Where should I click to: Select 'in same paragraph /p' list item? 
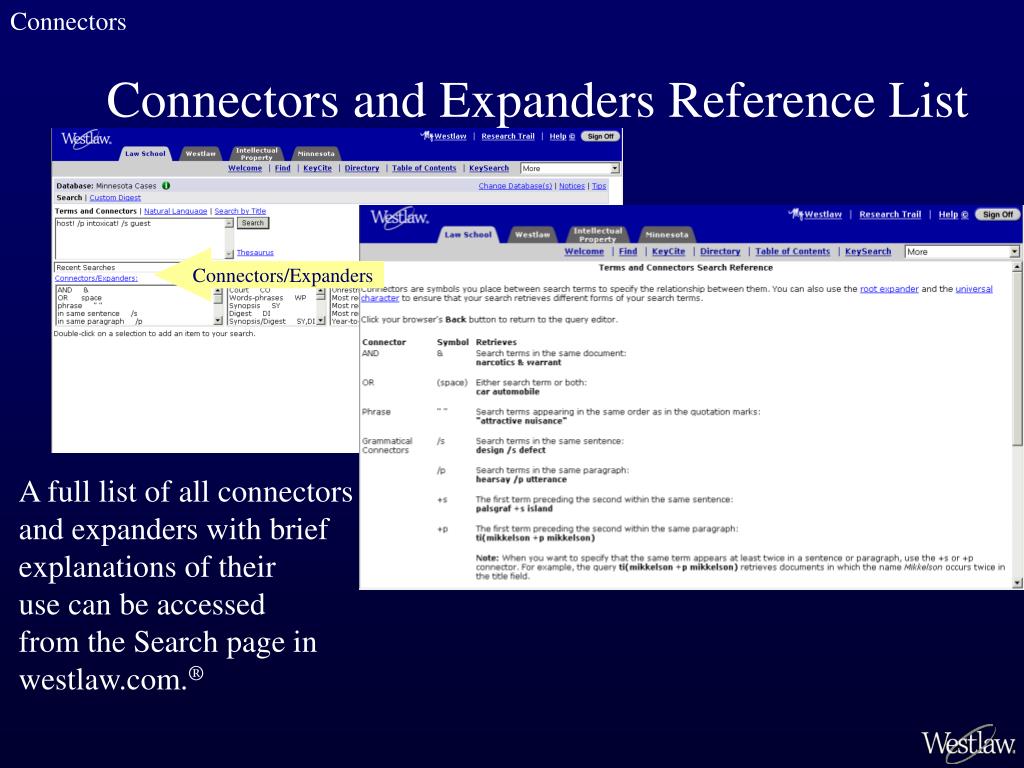(100, 321)
